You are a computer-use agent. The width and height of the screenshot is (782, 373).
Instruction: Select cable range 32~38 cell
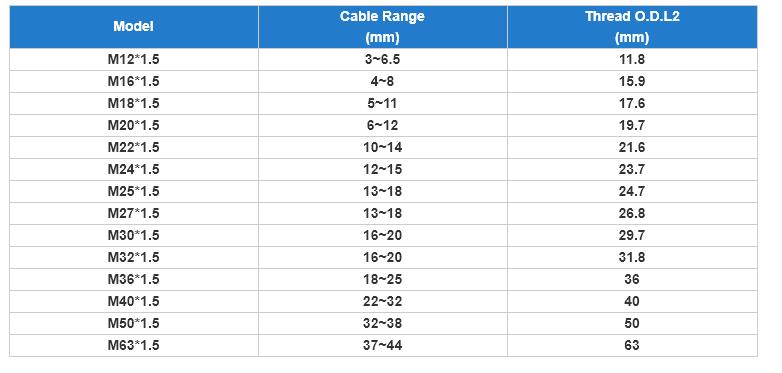point(383,323)
